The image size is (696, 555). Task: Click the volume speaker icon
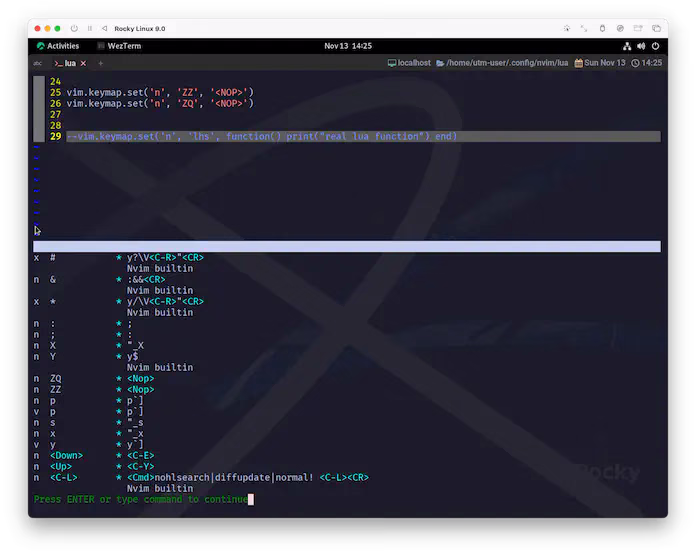coord(641,46)
